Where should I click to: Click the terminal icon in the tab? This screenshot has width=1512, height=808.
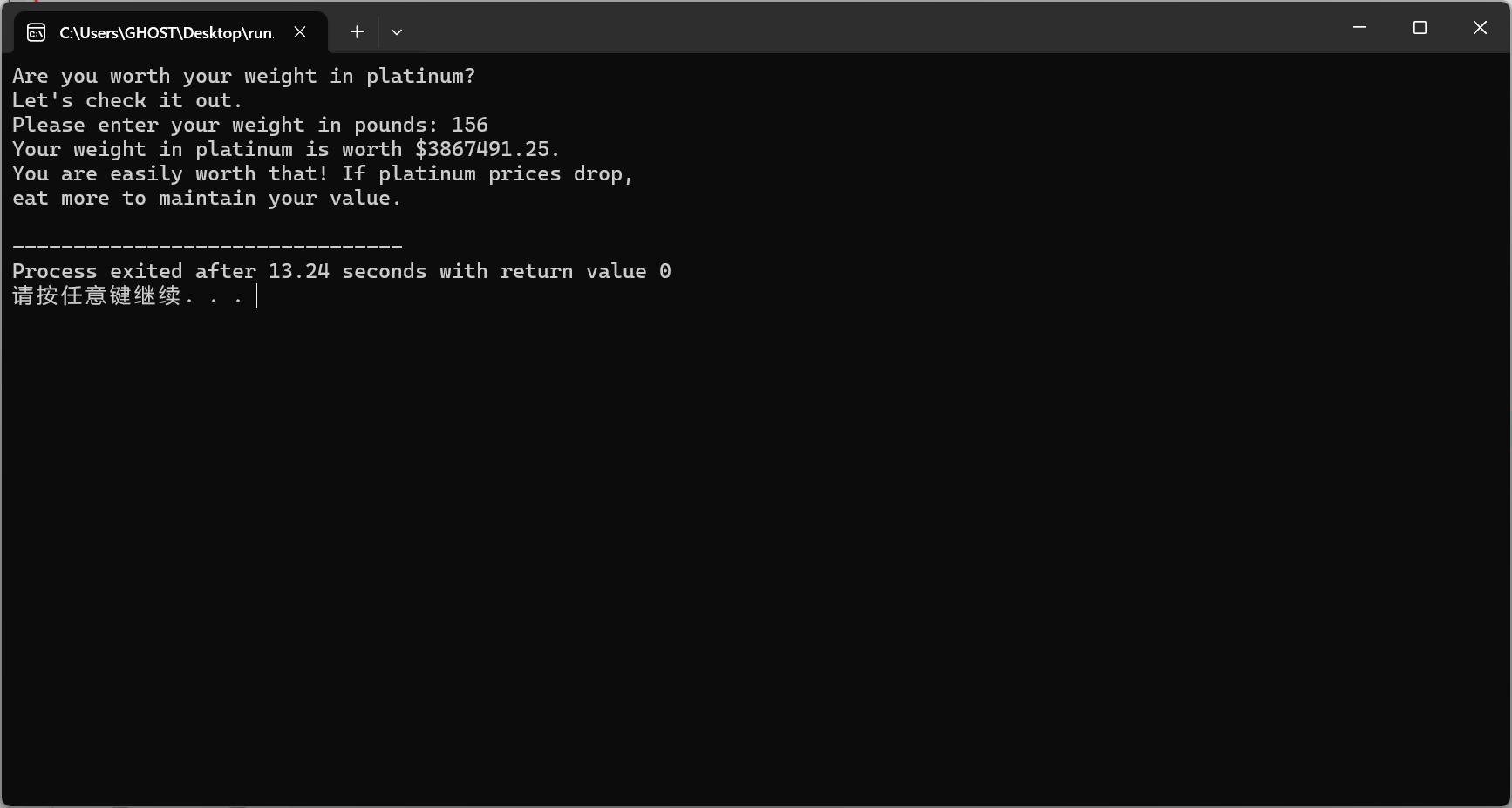click(x=37, y=32)
